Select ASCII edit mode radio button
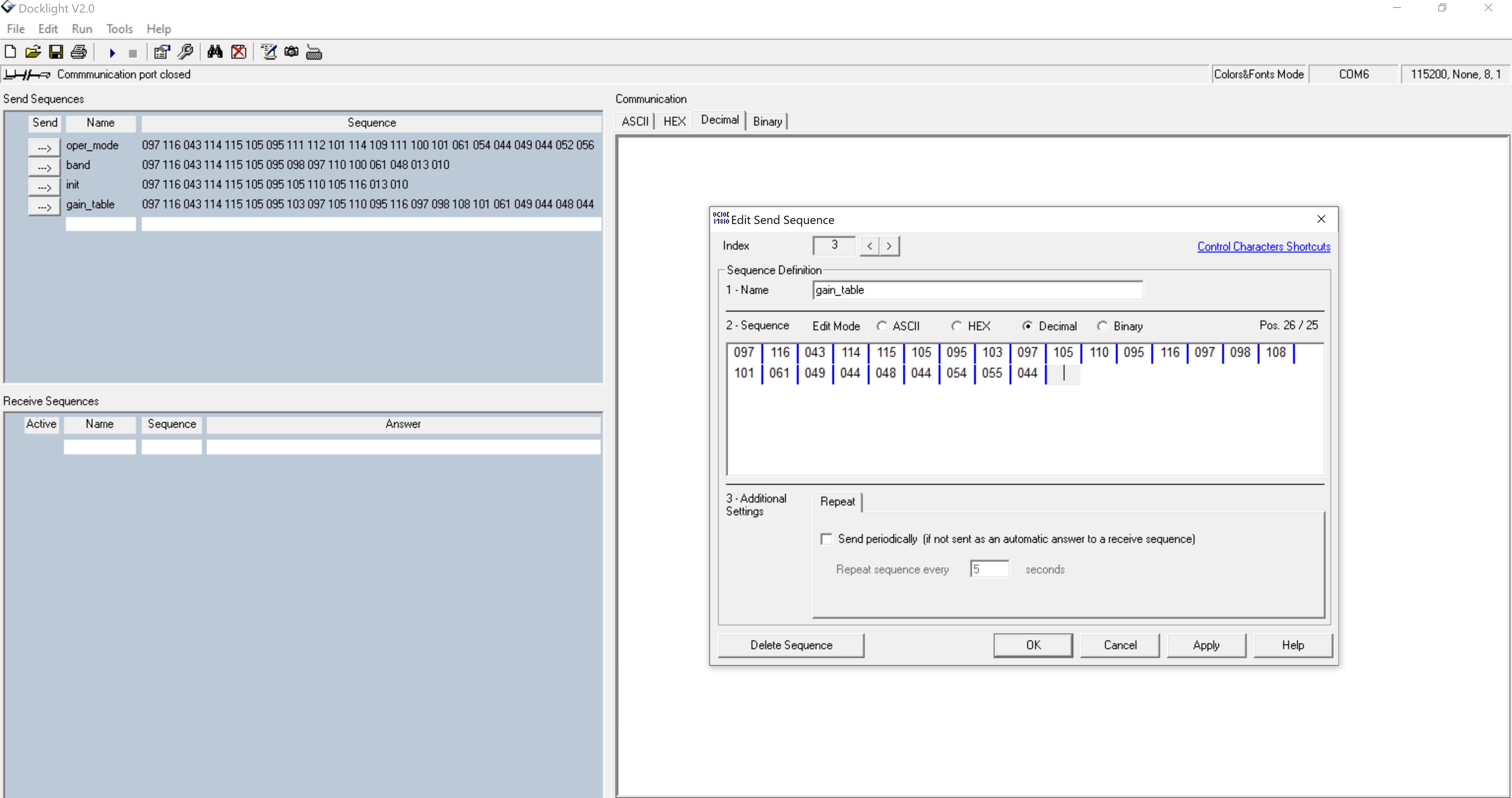 881,326
